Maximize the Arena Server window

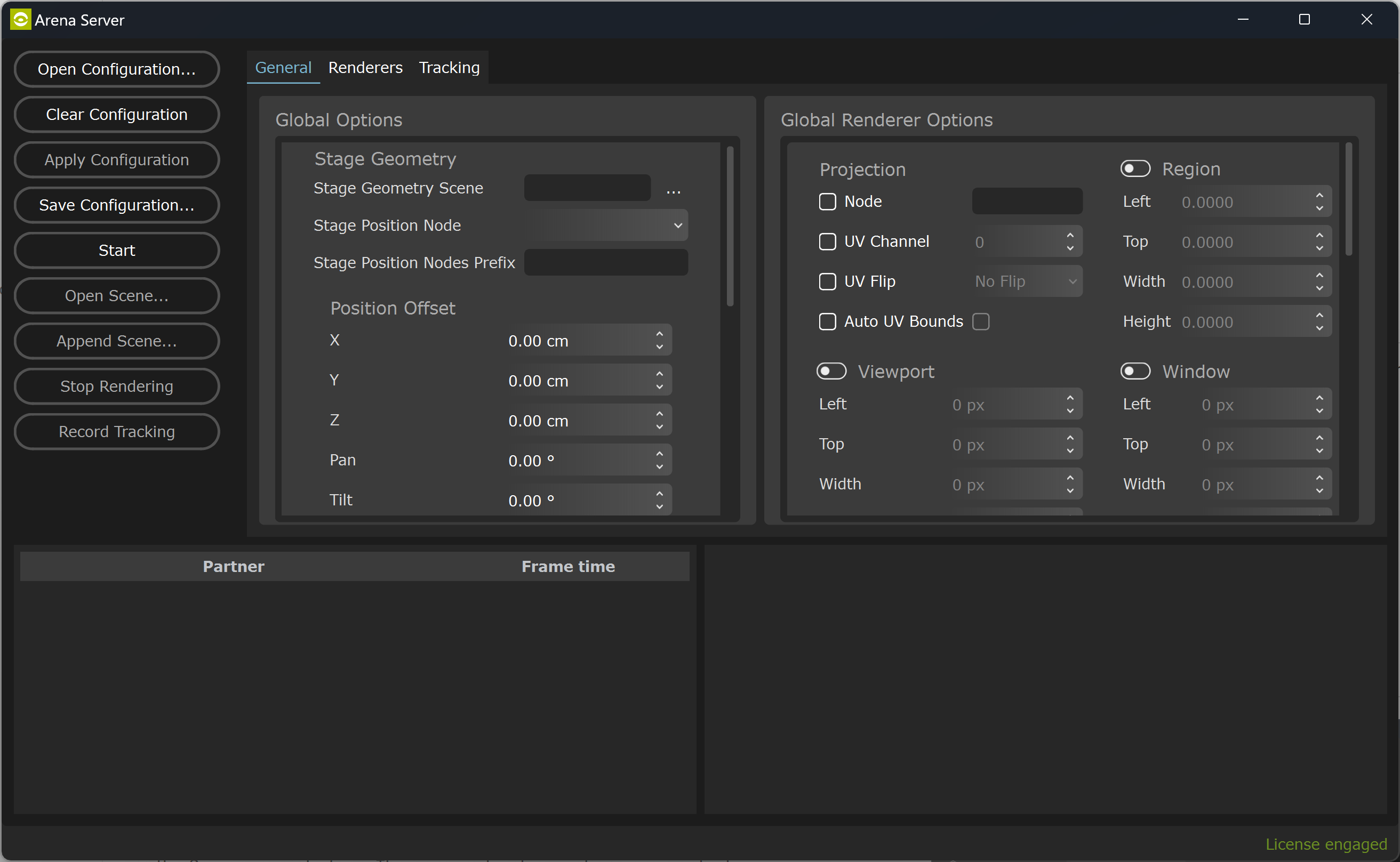[x=1304, y=19]
